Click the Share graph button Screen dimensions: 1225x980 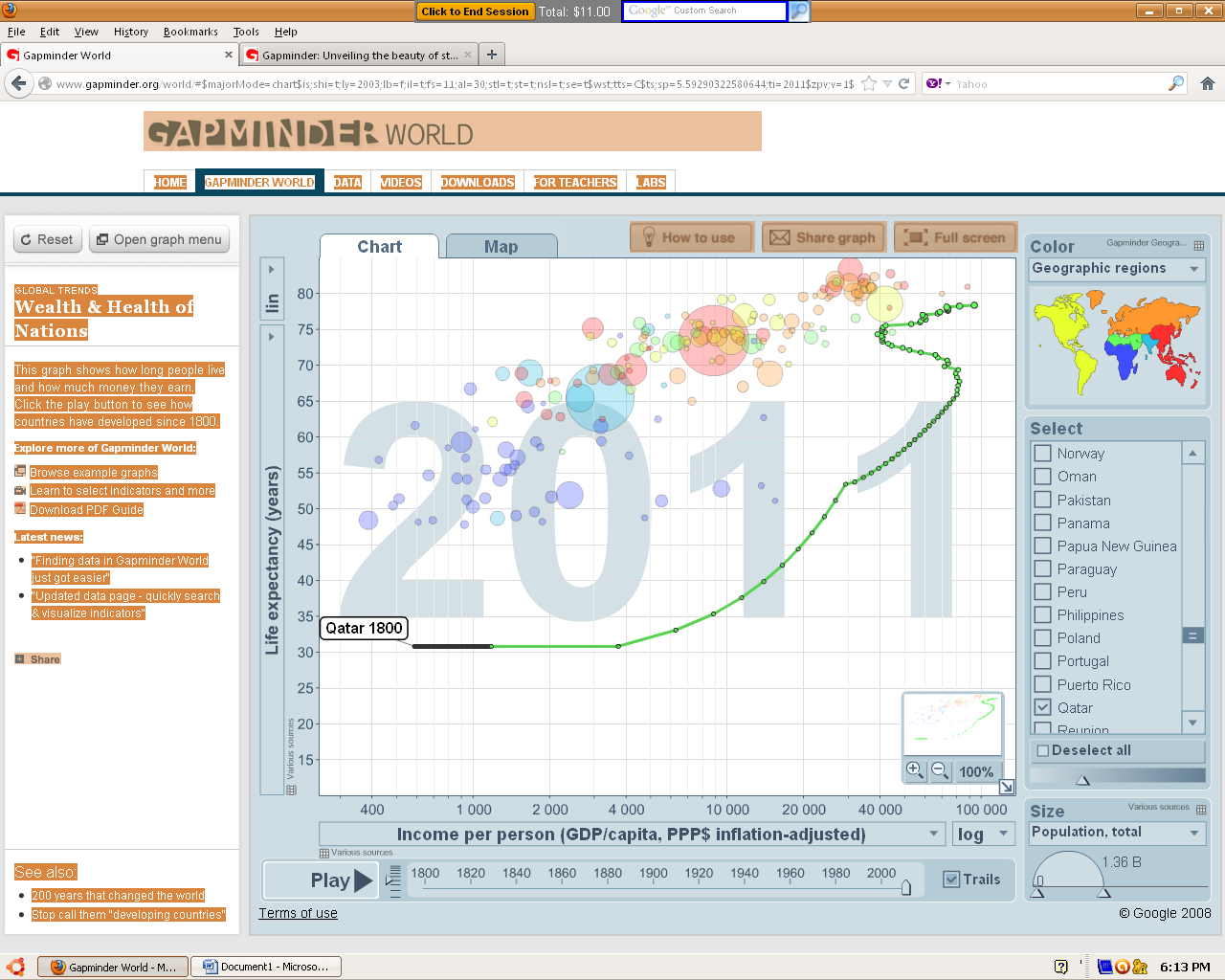tap(823, 237)
